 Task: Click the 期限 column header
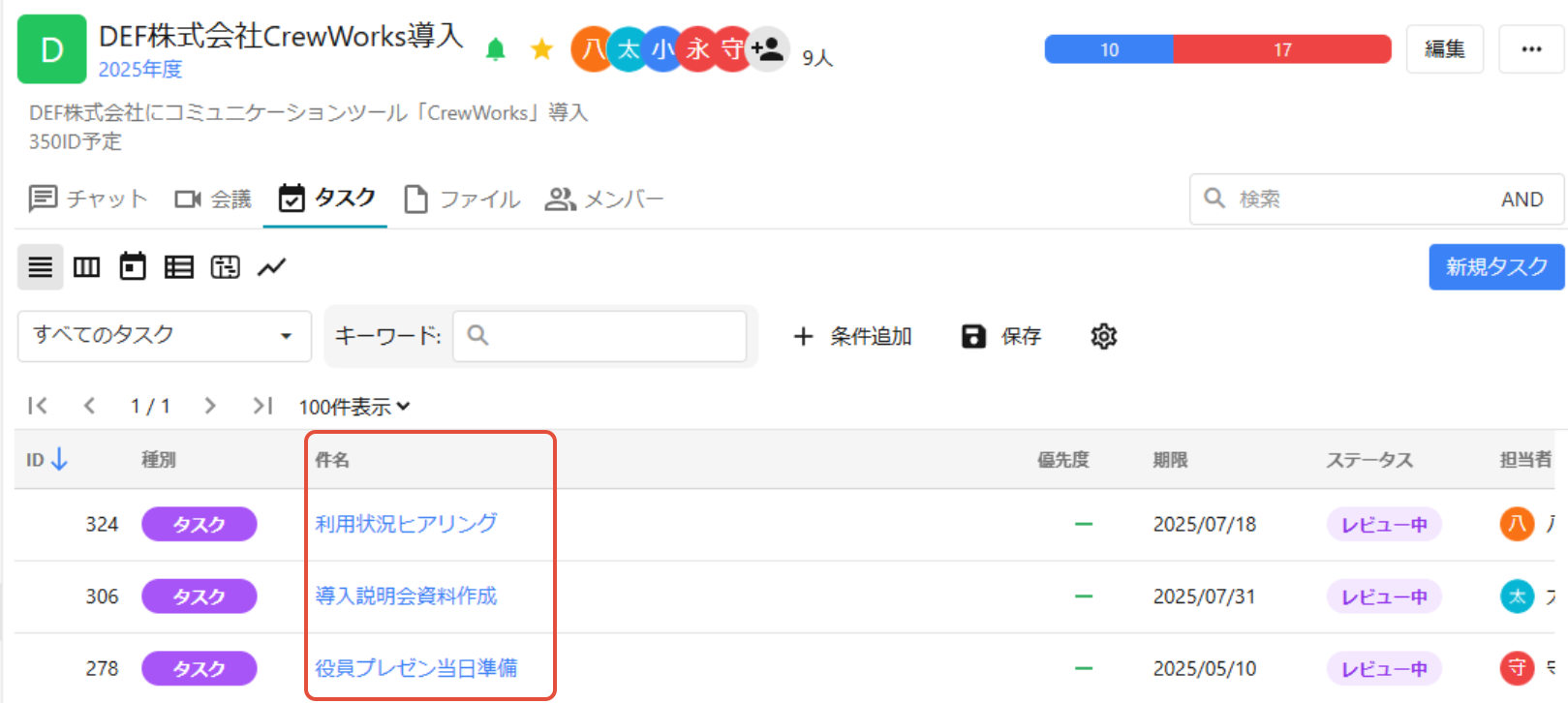(x=1170, y=460)
